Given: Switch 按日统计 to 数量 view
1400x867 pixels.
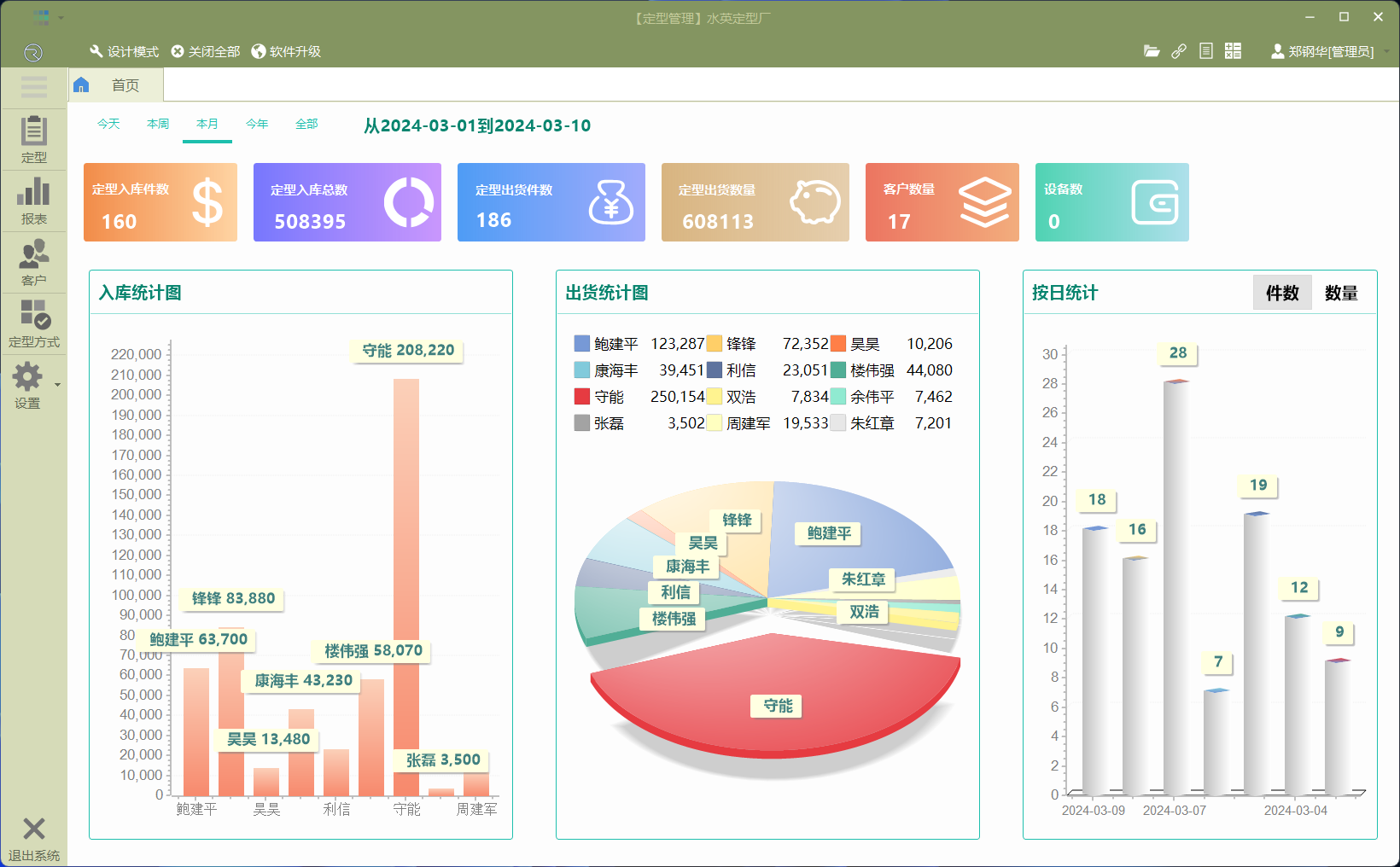Looking at the screenshot, I should tap(1341, 293).
